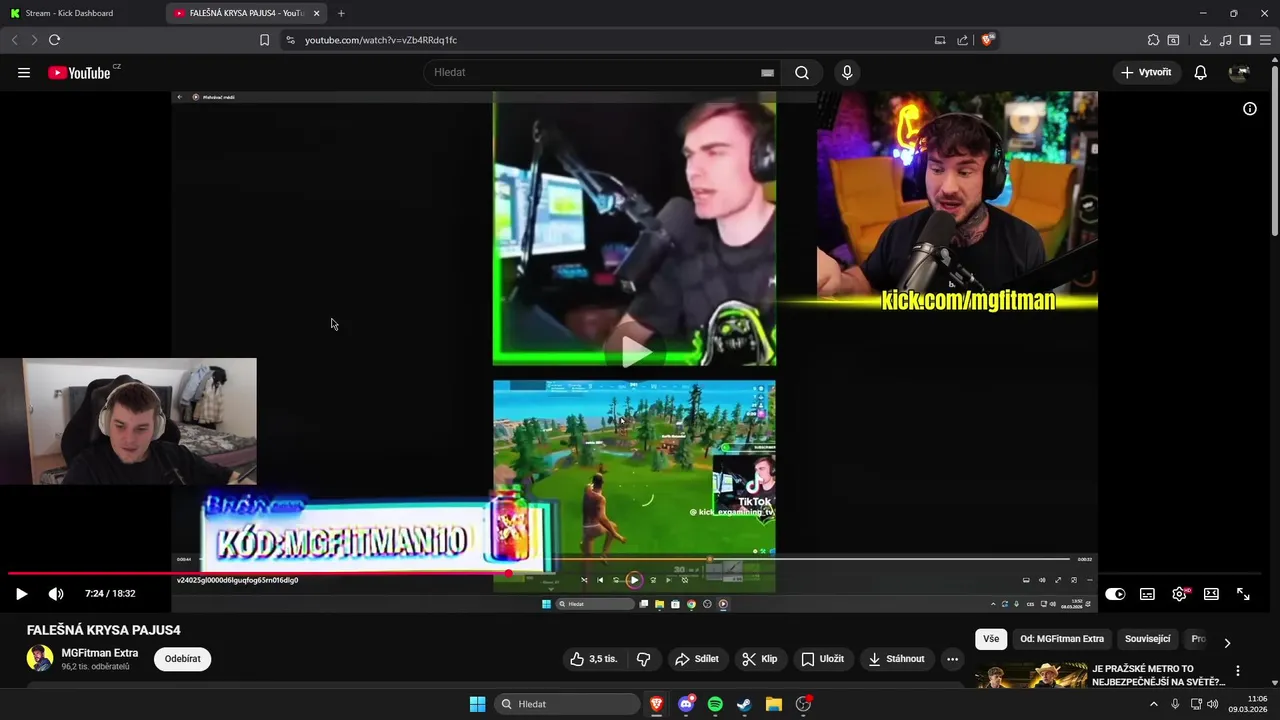Viewport: 1280px width, 720px height.
Task: Open the browser extensions puzzle icon
Action: pos(1153,40)
